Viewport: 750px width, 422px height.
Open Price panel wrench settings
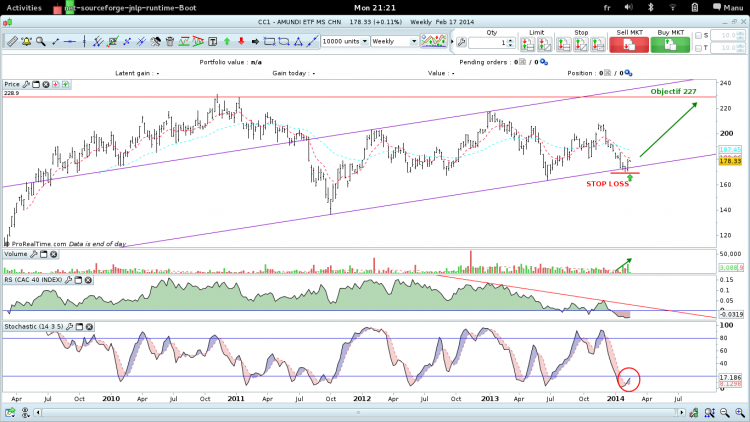pos(26,84)
